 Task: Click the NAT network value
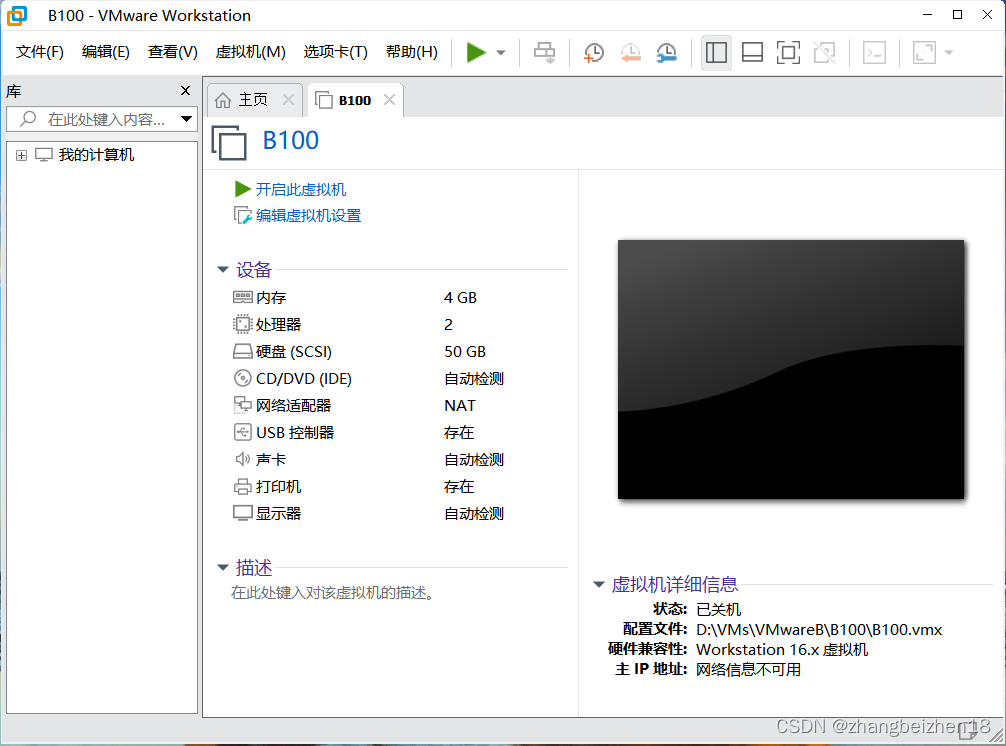[x=460, y=405]
